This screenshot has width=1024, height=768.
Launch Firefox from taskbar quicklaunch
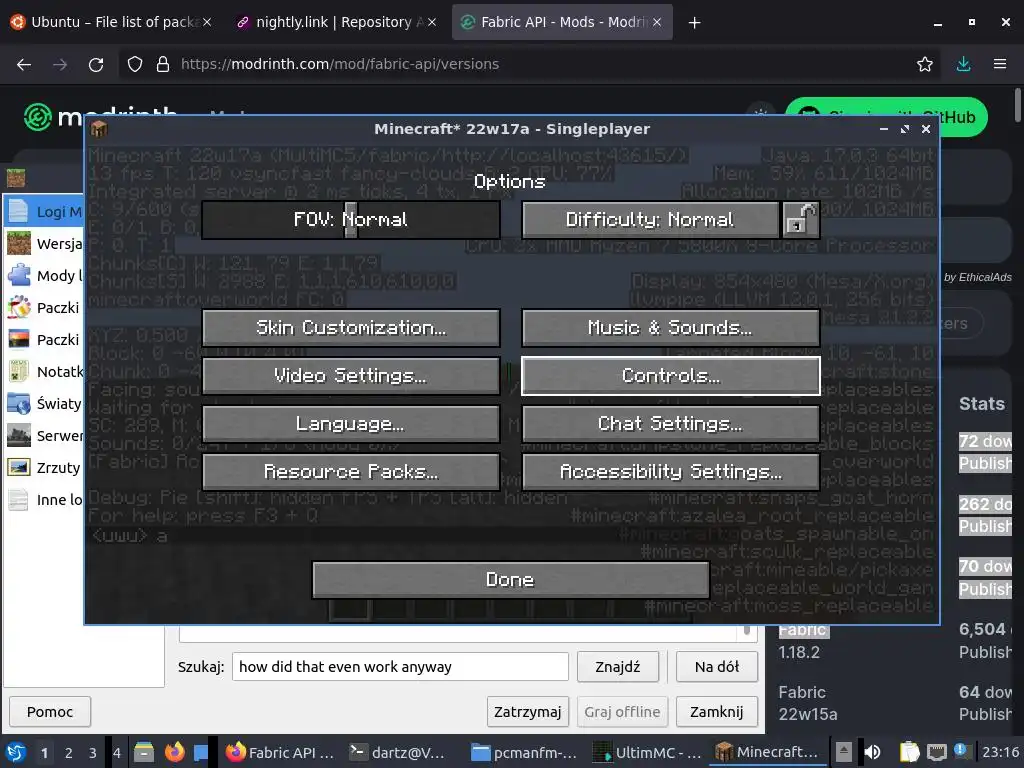174,753
